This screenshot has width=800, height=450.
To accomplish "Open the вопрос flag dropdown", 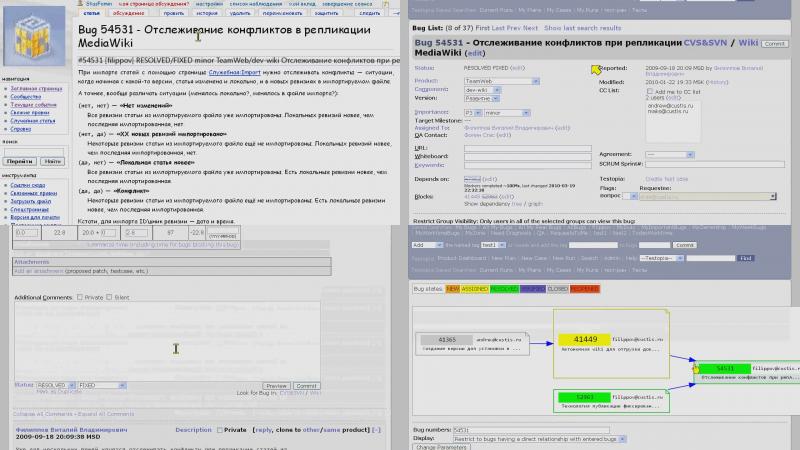I will click(630, 196).
